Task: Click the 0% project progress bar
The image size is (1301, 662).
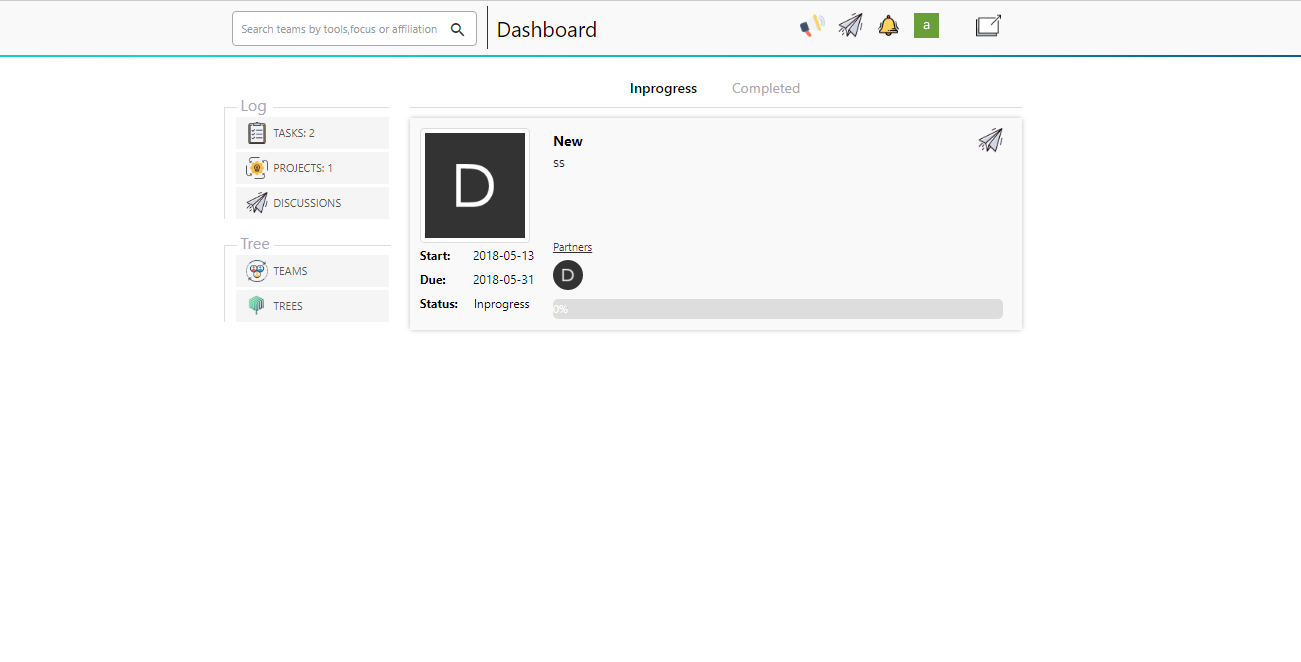Action: 777,309
